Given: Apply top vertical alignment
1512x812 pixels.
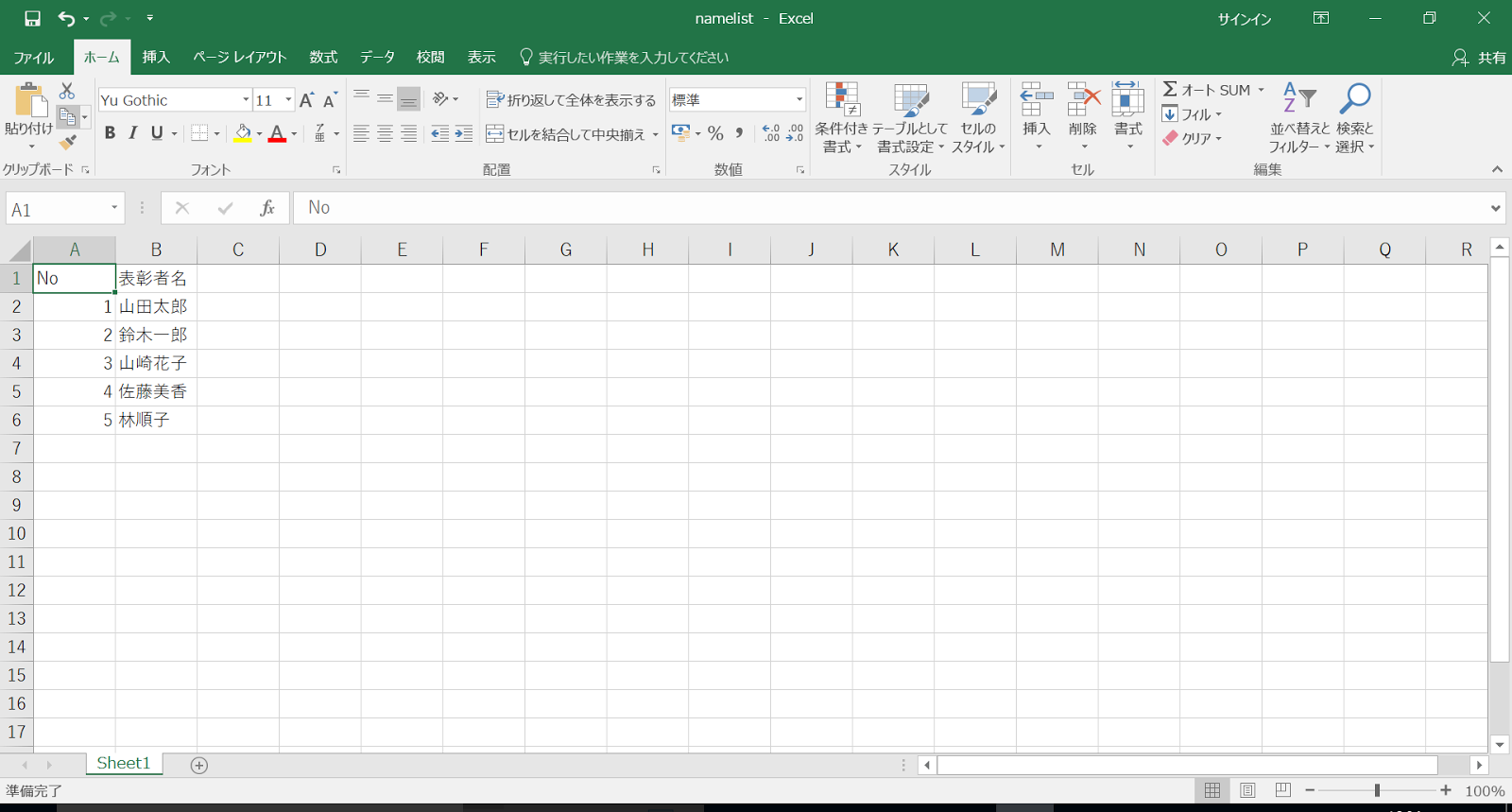Looking at the screenshot, I should tap(361, 97).
